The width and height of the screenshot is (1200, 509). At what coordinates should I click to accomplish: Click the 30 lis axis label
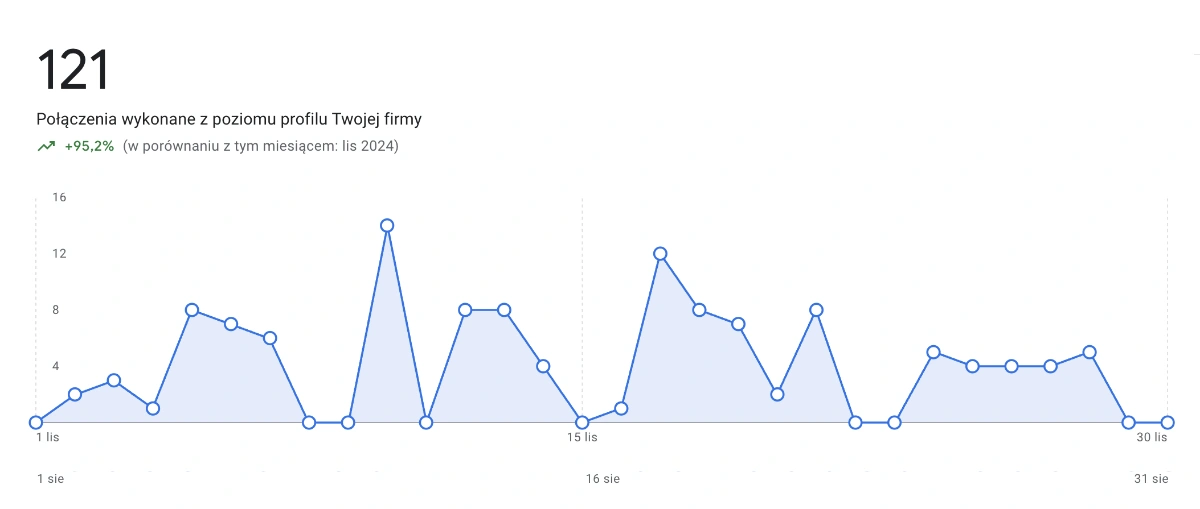pyautogui.click(x=1152, y=437)
